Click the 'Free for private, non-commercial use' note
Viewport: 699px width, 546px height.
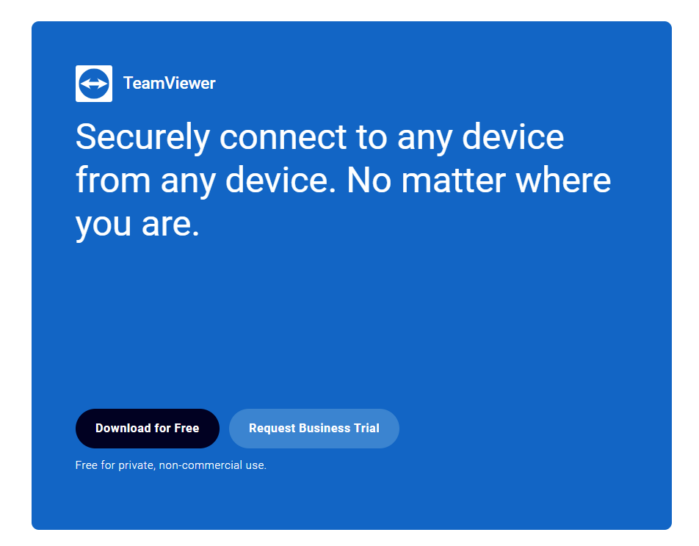tap(171, 465)
